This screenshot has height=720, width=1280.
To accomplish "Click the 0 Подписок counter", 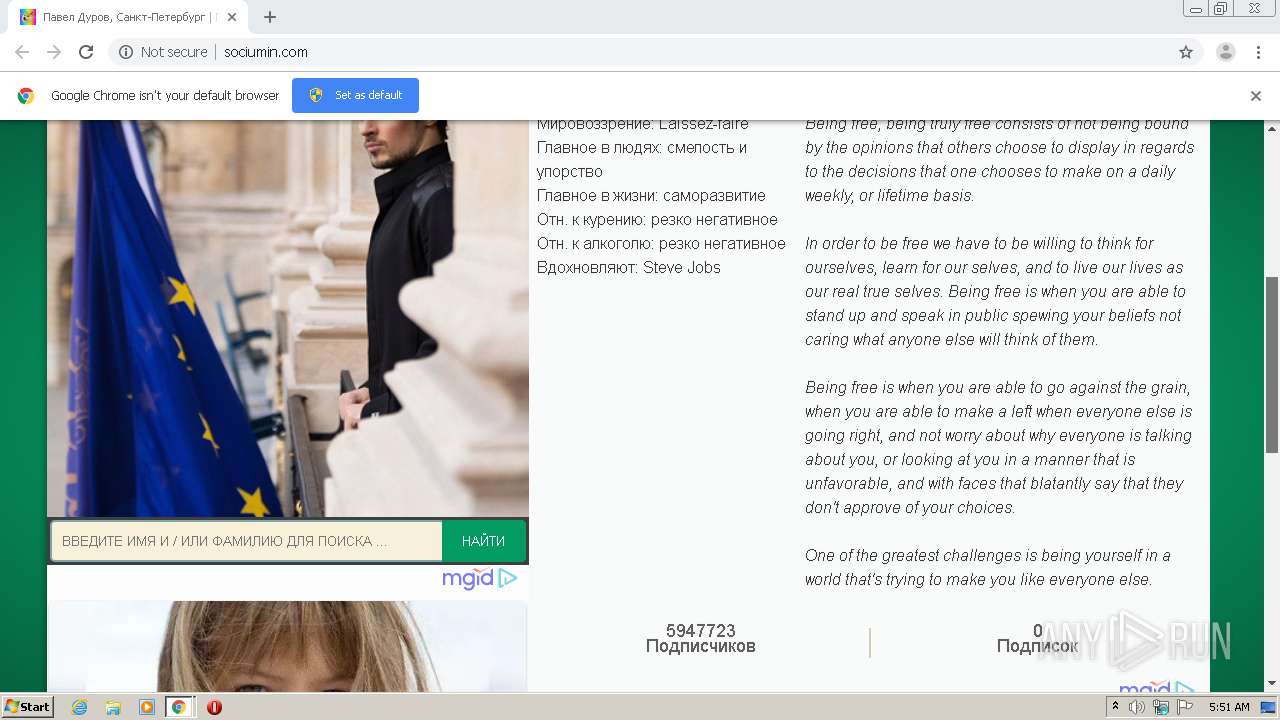I will (1037, 638).
